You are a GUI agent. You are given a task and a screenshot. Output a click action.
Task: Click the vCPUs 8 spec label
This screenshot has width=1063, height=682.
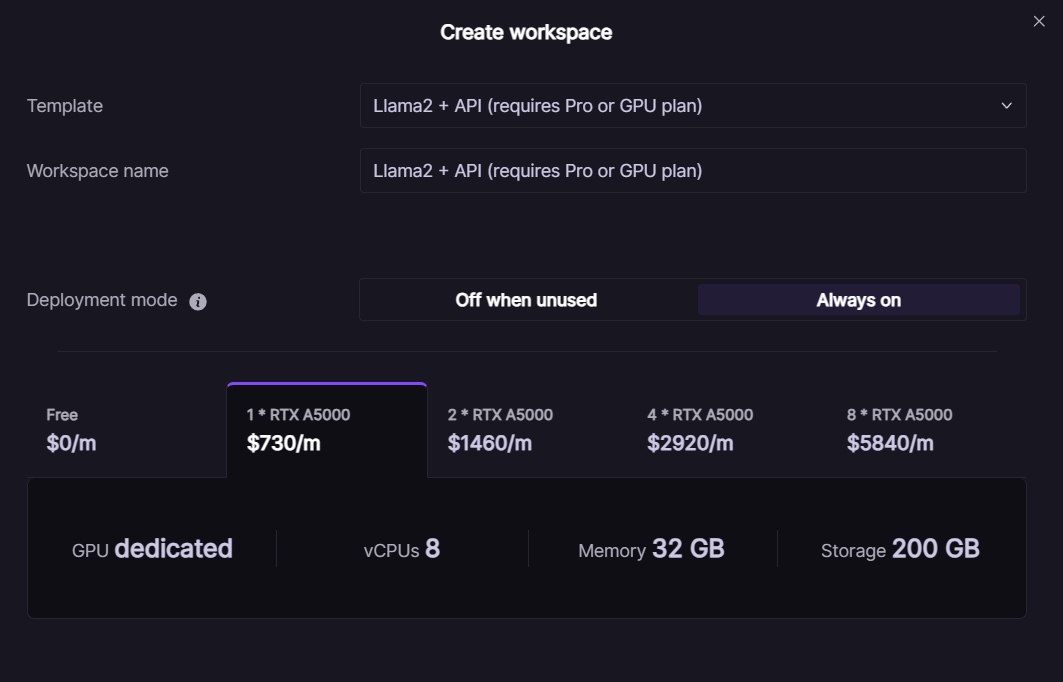403,548
